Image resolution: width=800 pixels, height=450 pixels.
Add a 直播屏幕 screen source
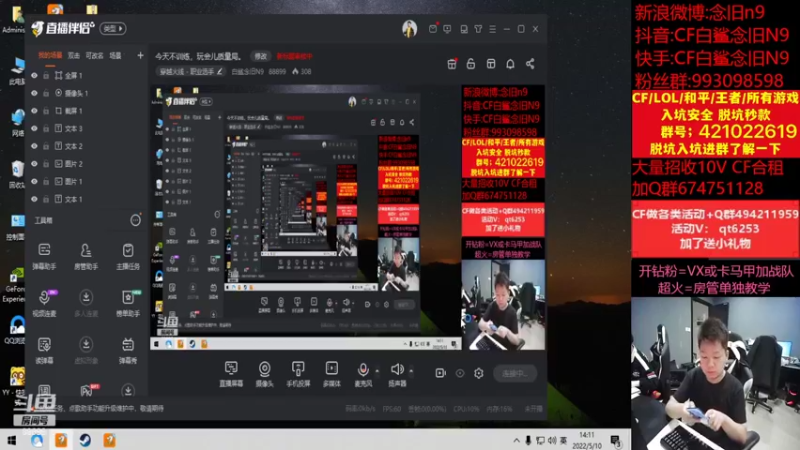pos(231,374)
